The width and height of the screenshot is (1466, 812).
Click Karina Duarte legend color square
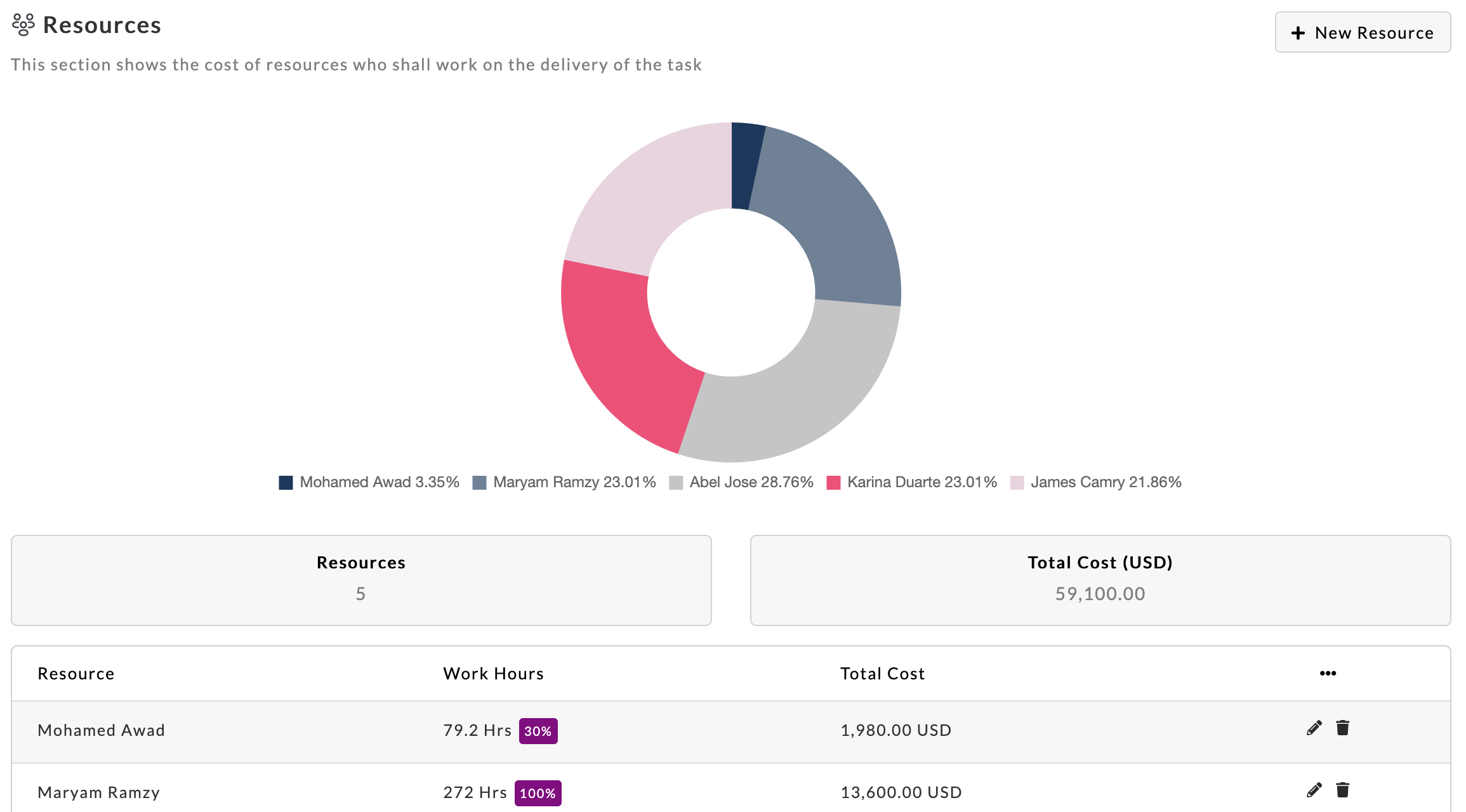(833, 483)
